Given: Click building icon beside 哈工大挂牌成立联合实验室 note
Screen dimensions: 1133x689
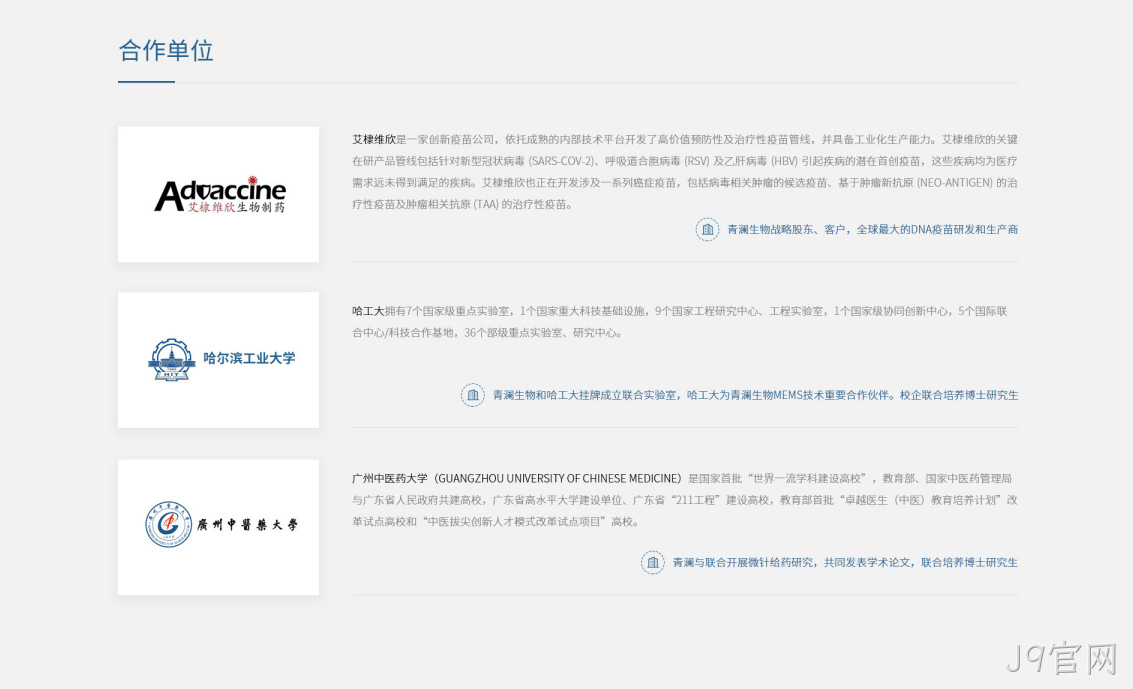Looking at the screenshot, I should tap(473, 395).
